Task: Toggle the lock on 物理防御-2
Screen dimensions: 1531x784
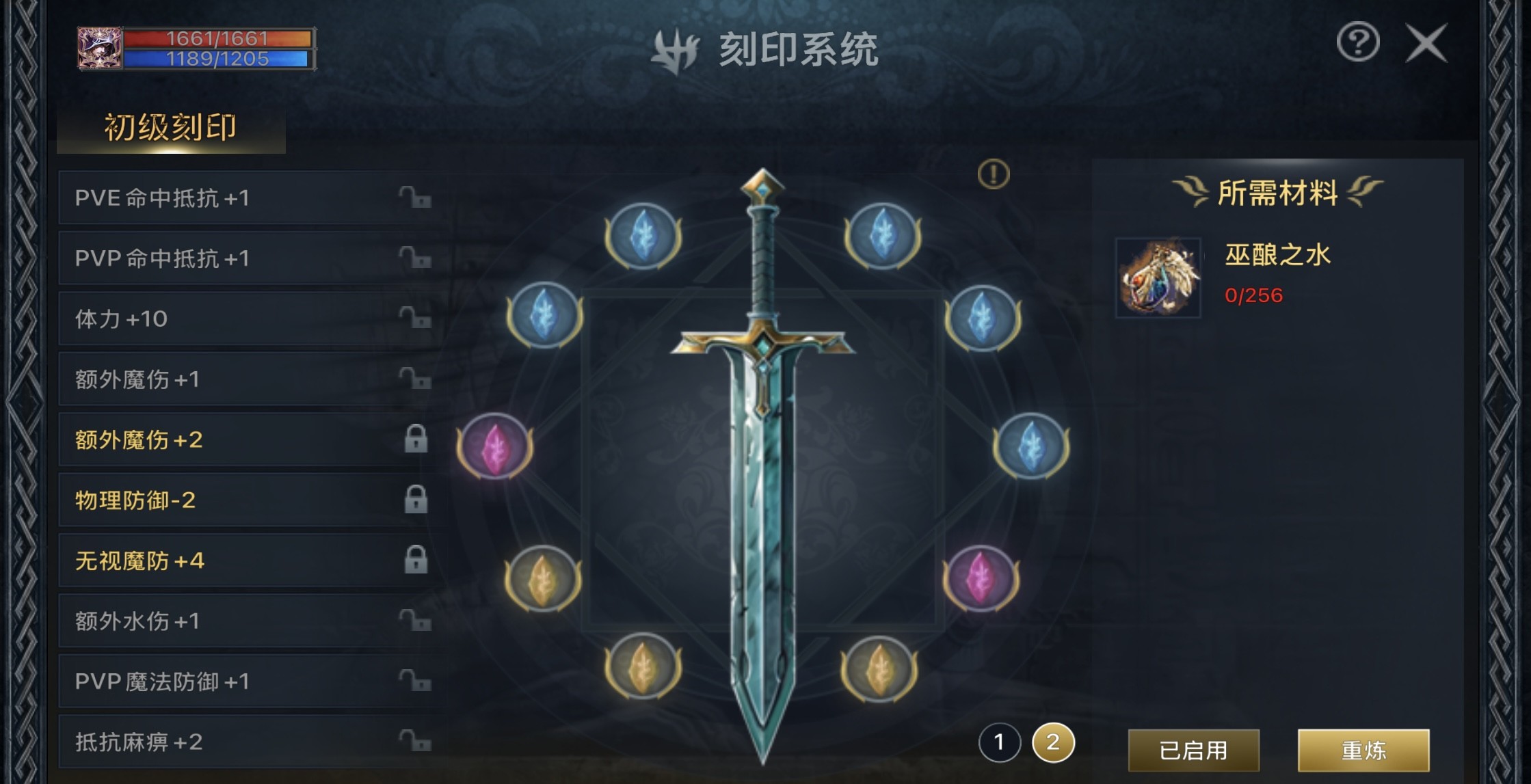Action: pos(416,500)
